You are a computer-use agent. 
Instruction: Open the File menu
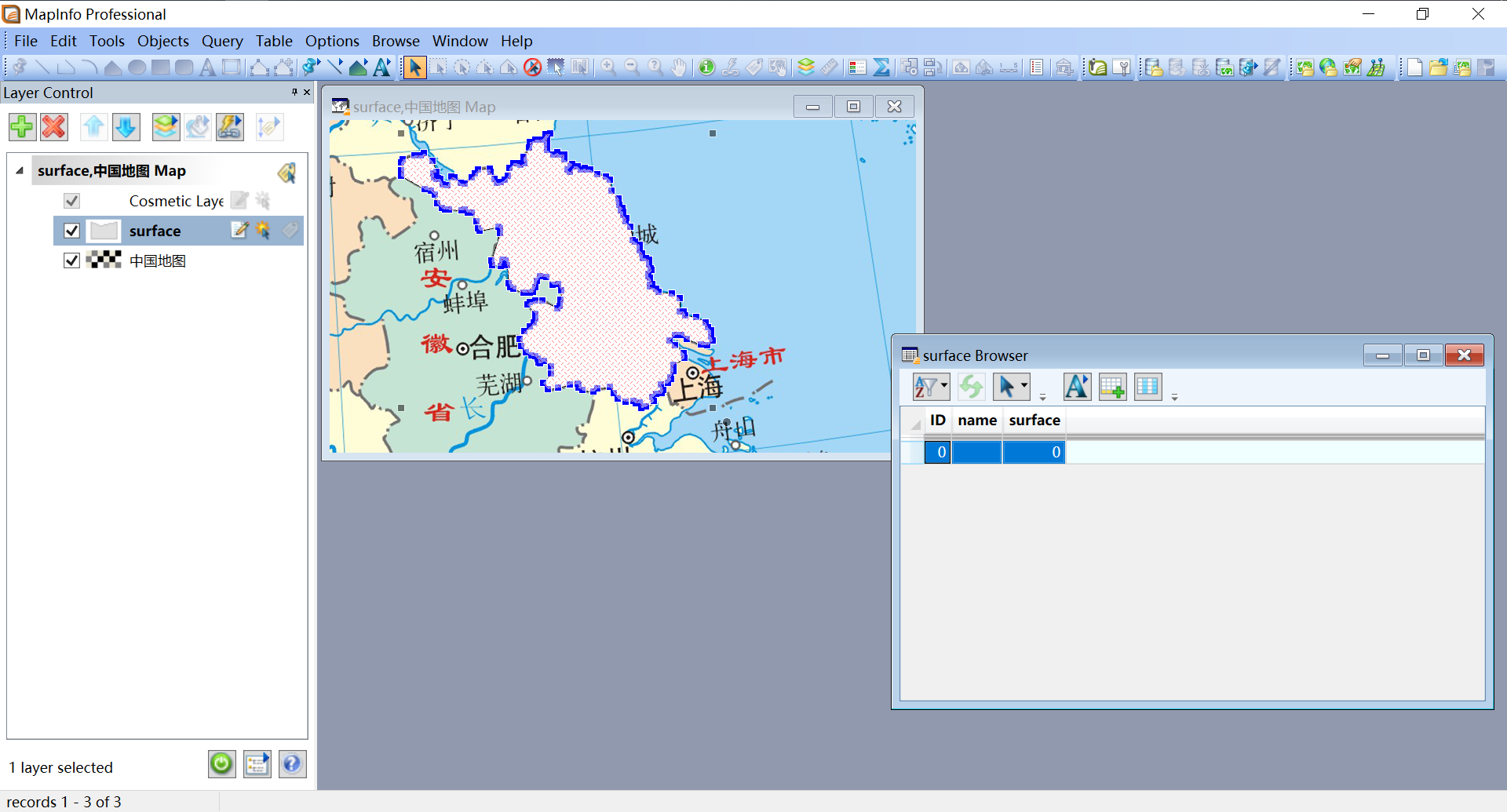pyautogui.click(x=26, y=41)
